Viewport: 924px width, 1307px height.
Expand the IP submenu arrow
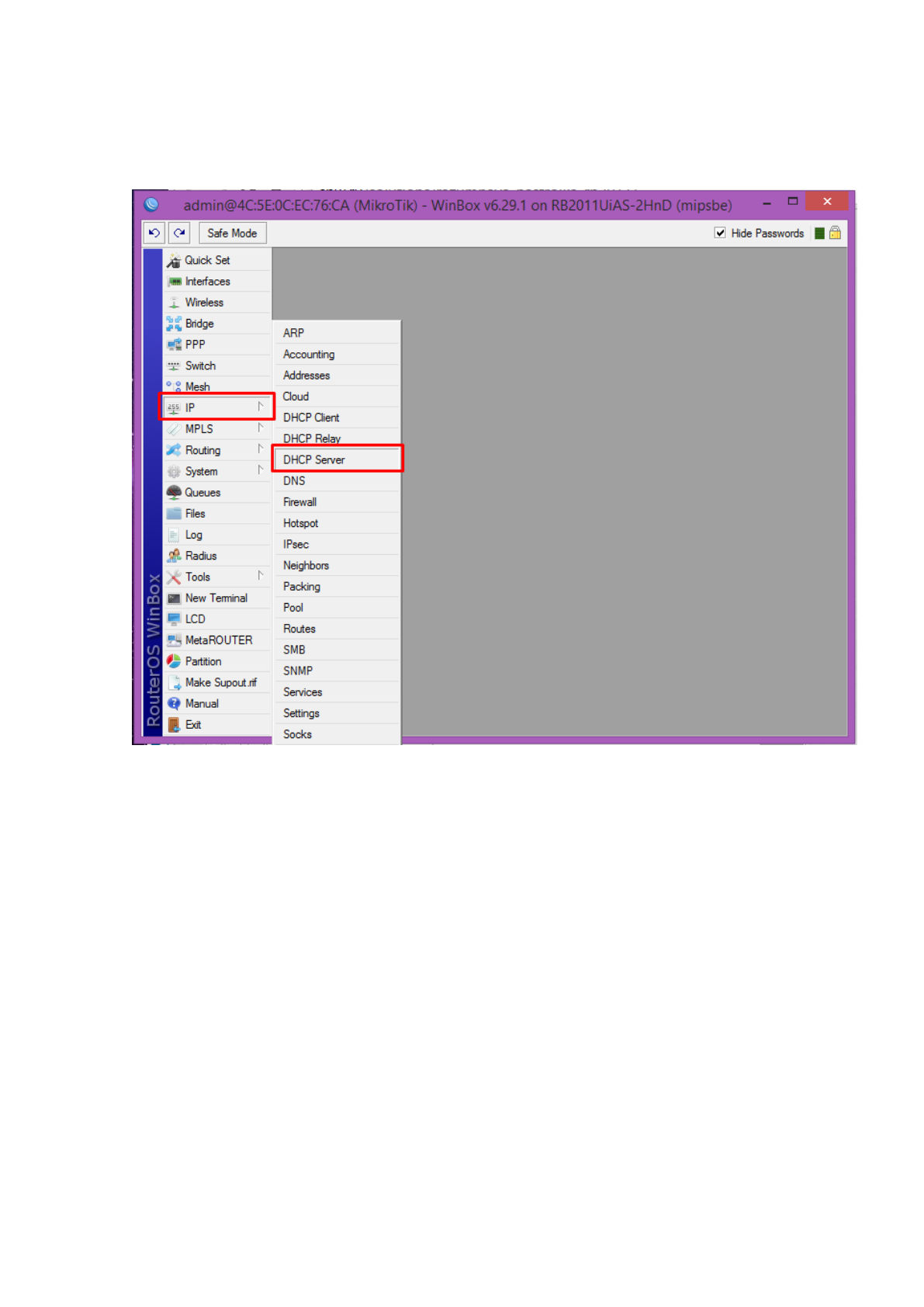pos(261,406)
